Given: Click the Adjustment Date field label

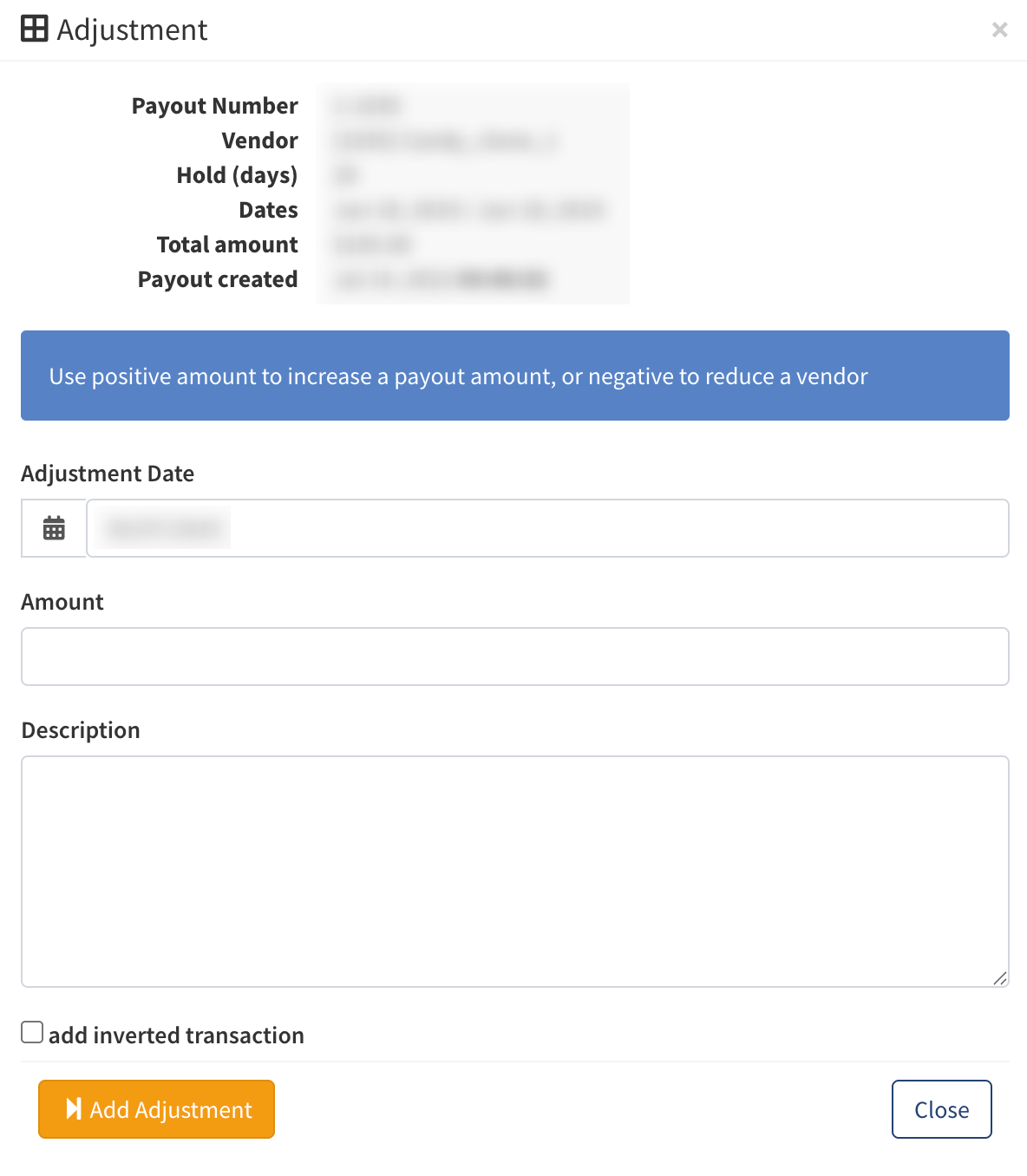Looking at the screenshot, I should click(108, 474).
